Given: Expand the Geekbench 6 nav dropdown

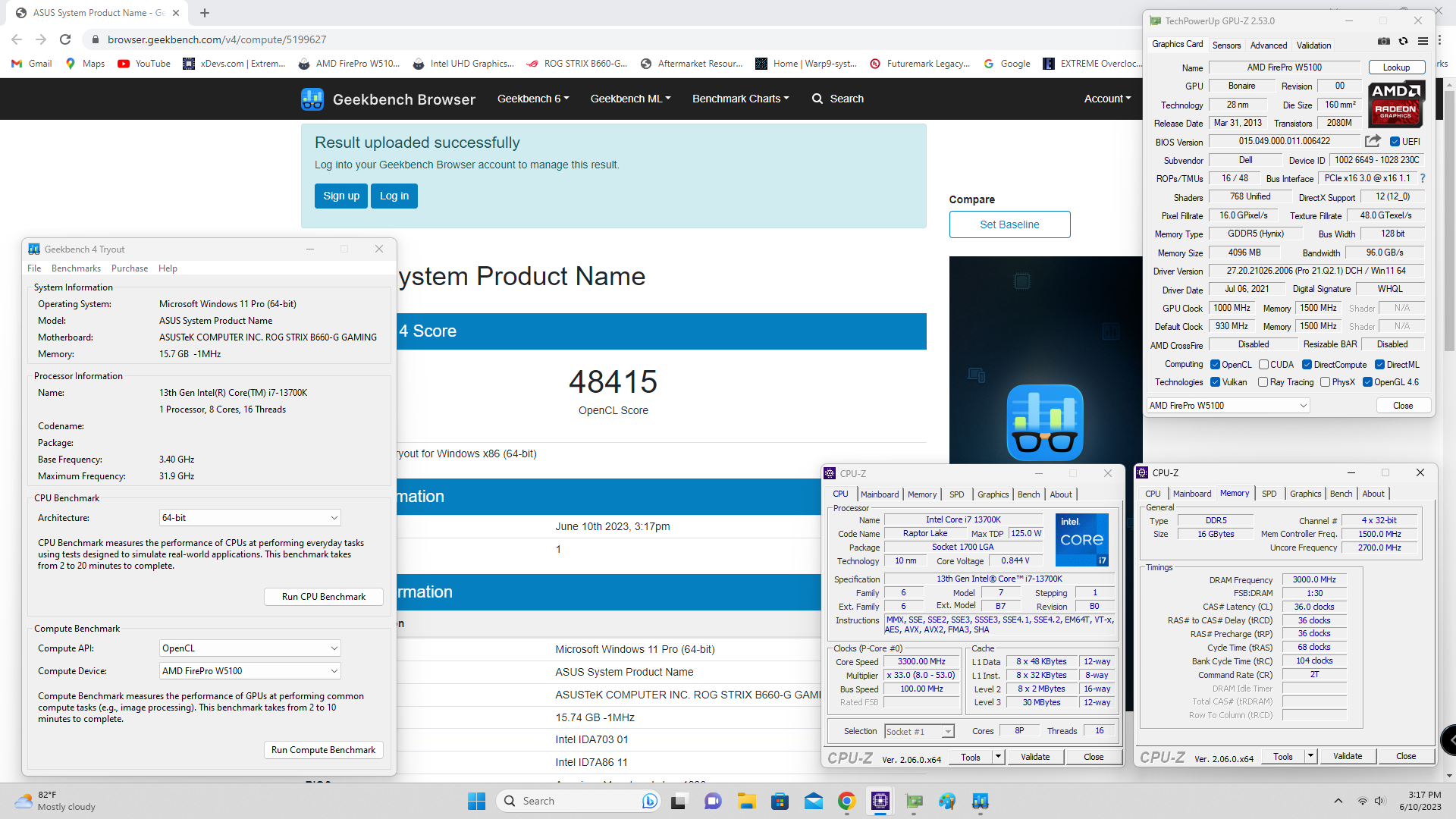Looking at the screenshot, I should coord(533,99).
